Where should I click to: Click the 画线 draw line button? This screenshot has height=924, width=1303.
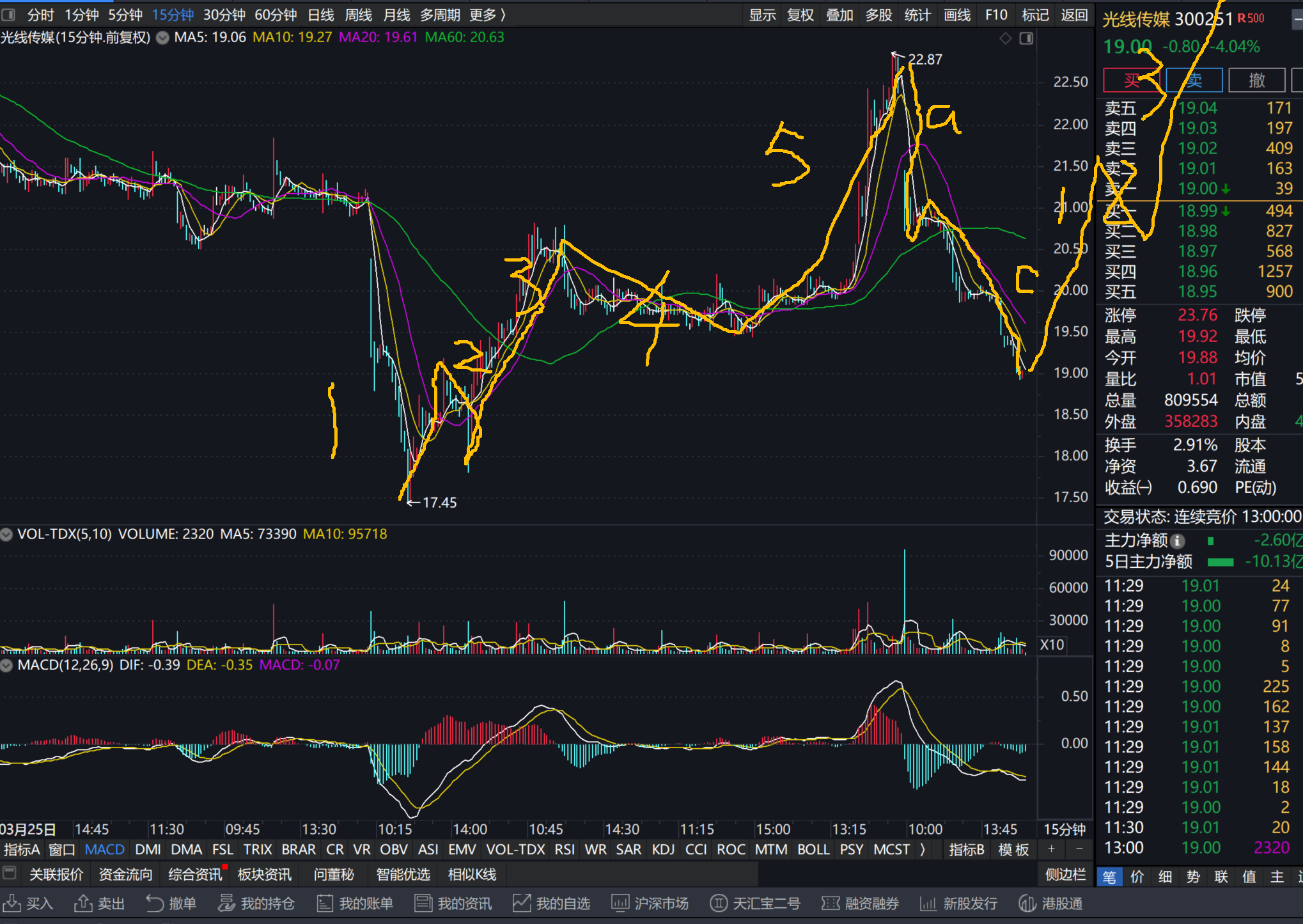[957, 15]
